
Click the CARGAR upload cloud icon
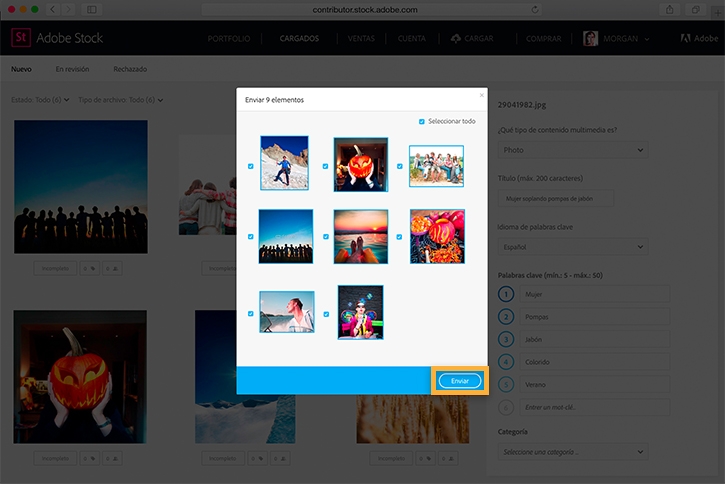(456, 38)
